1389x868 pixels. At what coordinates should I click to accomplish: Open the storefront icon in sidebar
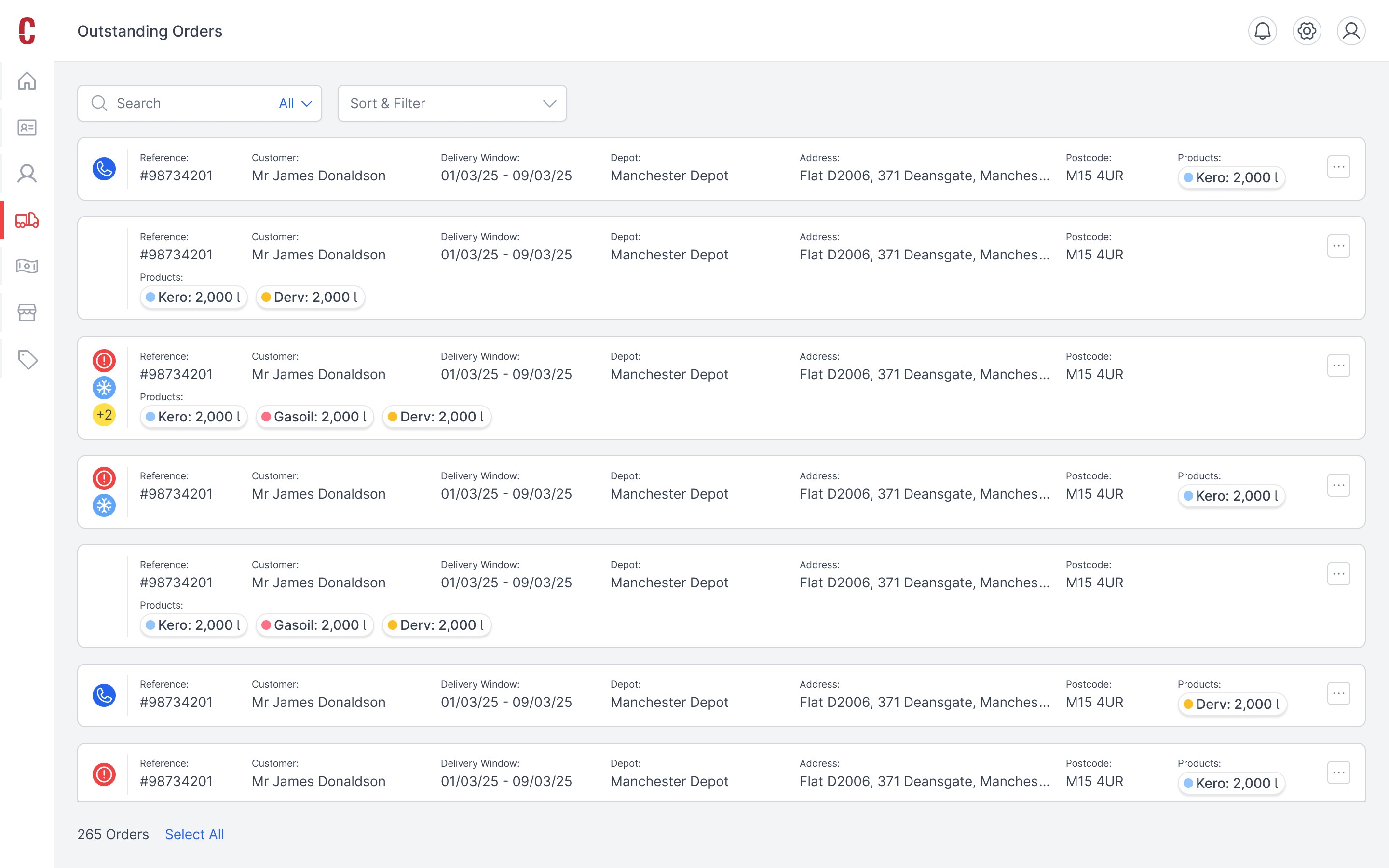pyautogui.click(x=27, y=312)
